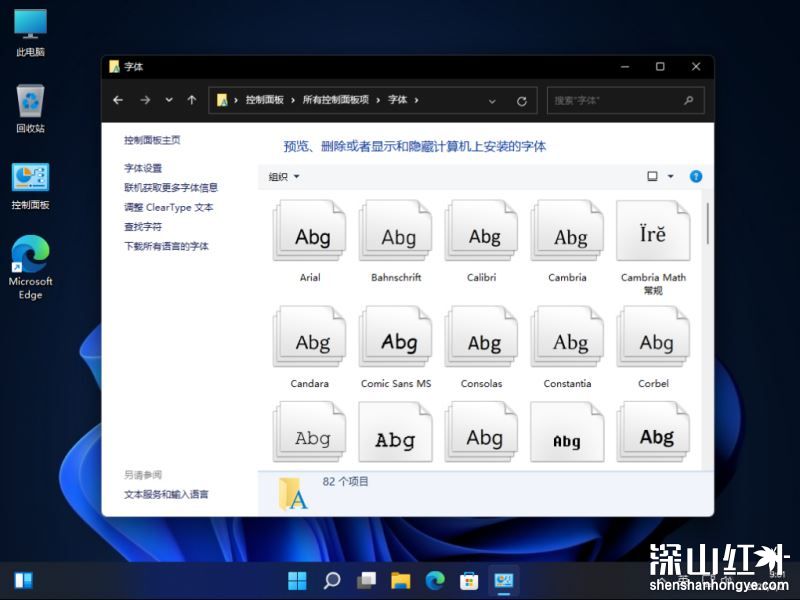Open 查找字符 in the sidebar
This screenshot has width=800, height=600.
(141, 225)
